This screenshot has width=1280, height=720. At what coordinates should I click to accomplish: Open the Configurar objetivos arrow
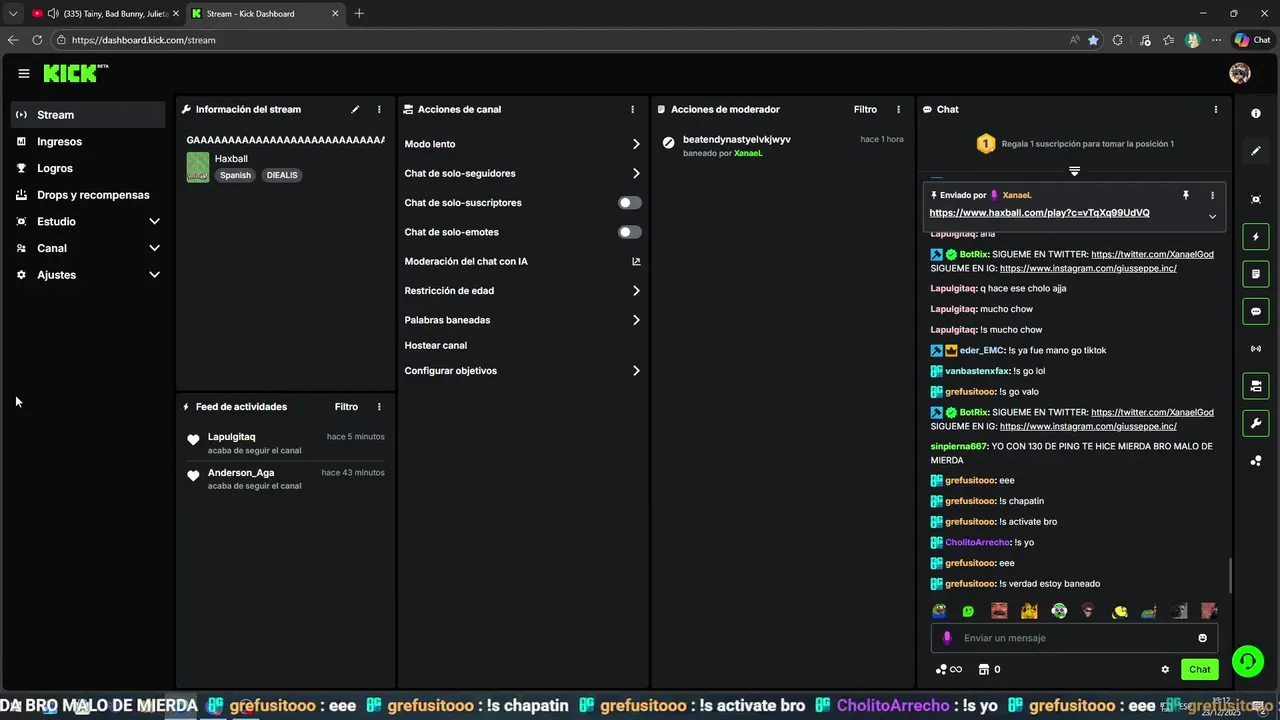(636, 371)
